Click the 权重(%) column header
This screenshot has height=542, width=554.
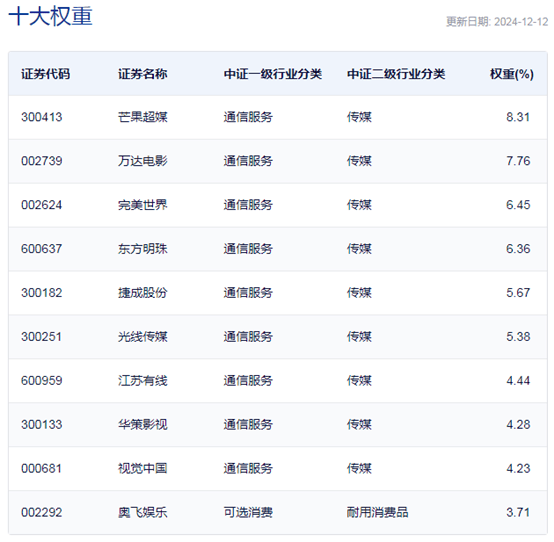(x=512, y=74)
